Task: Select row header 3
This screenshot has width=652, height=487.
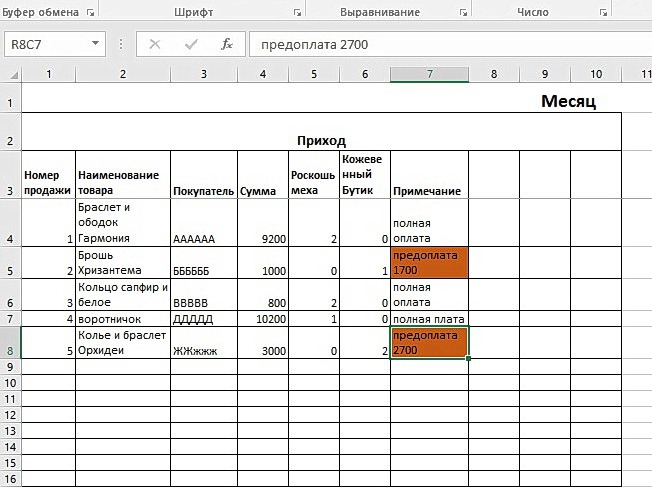Action: pos(10,175)
